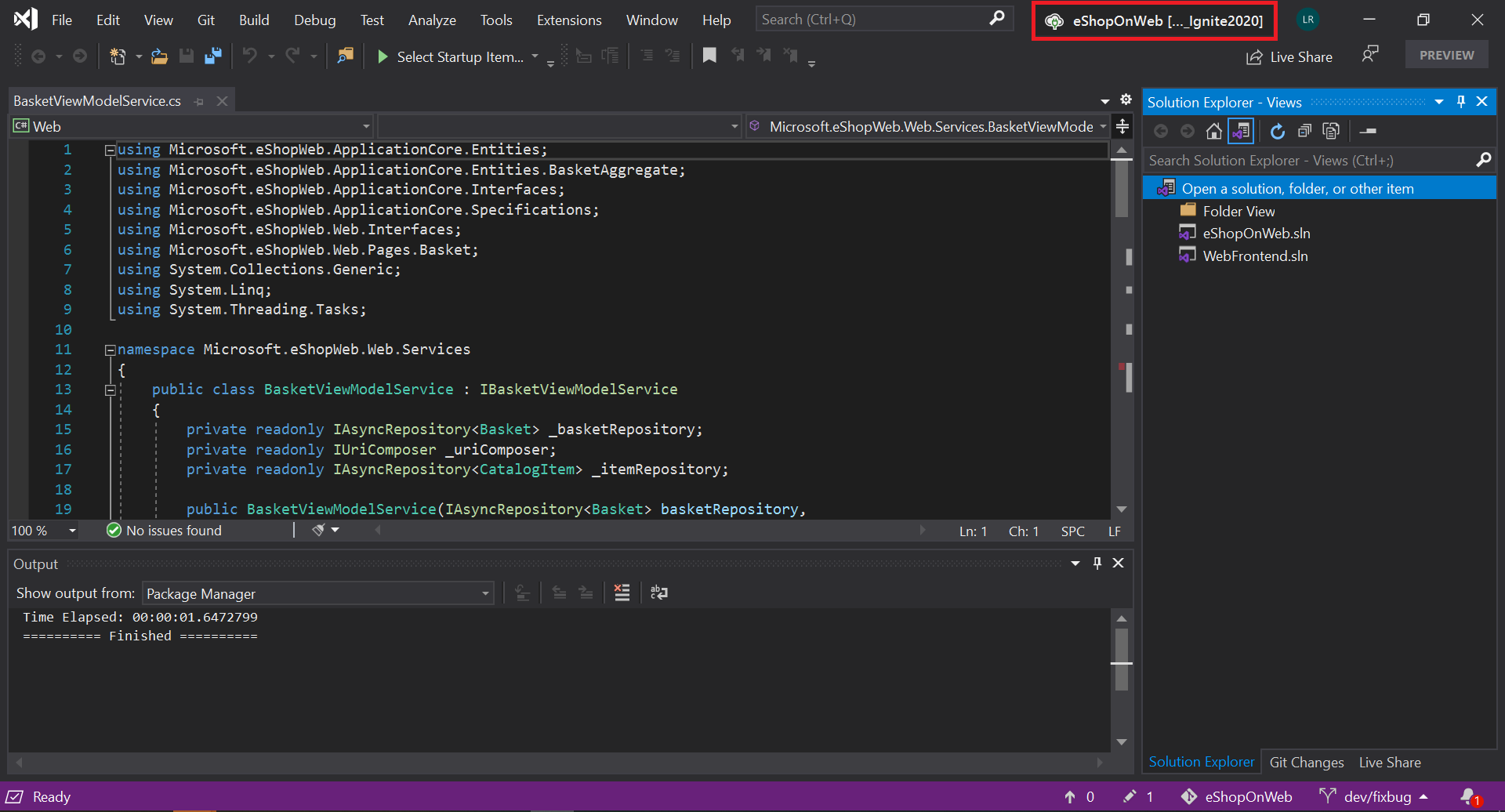
Task: Clear All output in the Output window
Action: click(622, 593)
